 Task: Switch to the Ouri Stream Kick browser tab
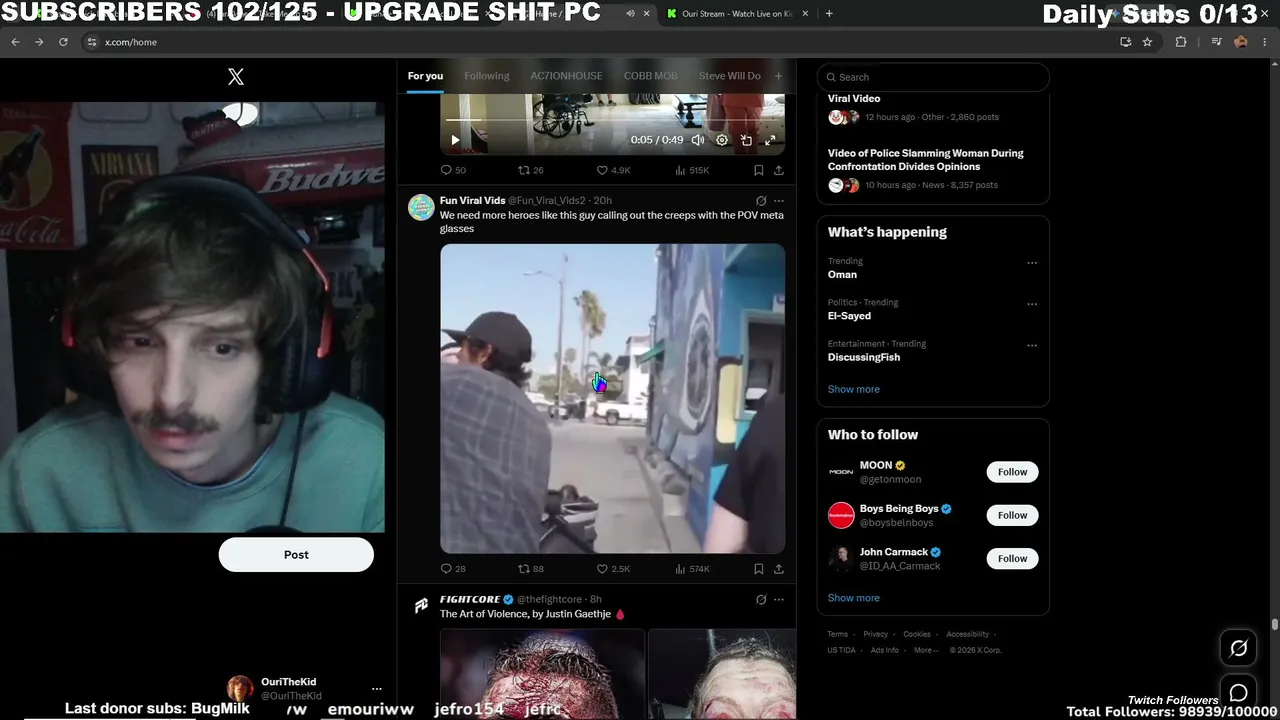coord(737,14)
